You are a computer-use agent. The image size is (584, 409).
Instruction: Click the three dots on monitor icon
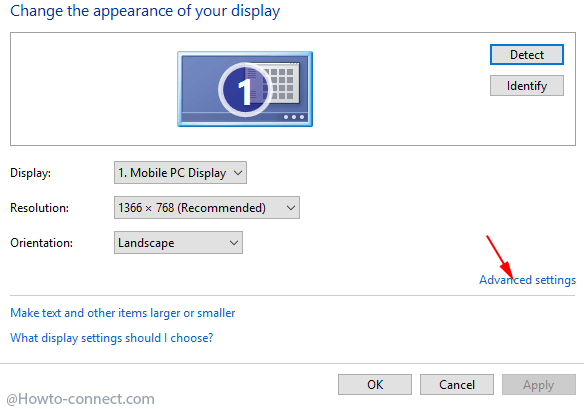294,117
